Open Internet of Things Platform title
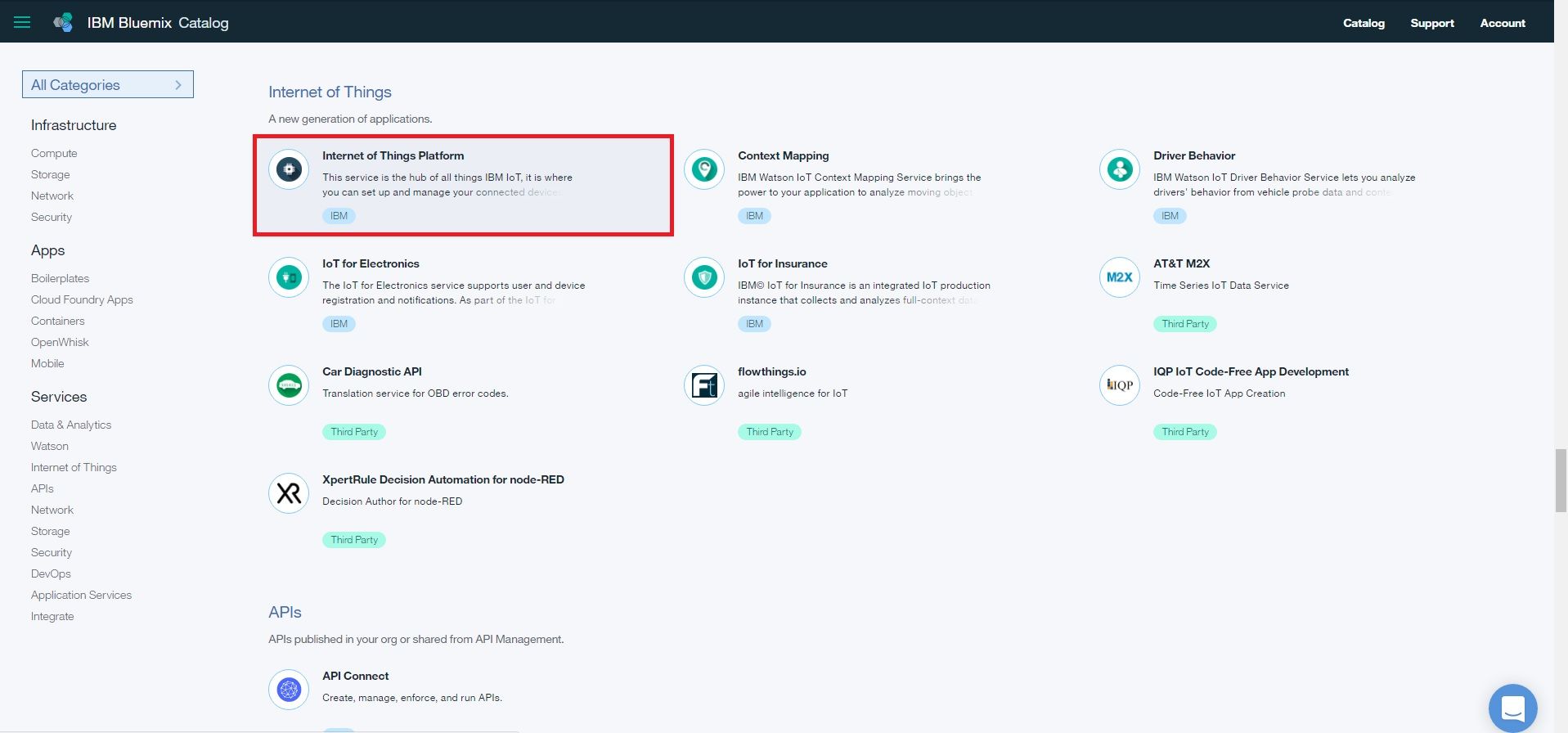Image resolution: width=1568 pixels, height=733 pixels. 393,155
